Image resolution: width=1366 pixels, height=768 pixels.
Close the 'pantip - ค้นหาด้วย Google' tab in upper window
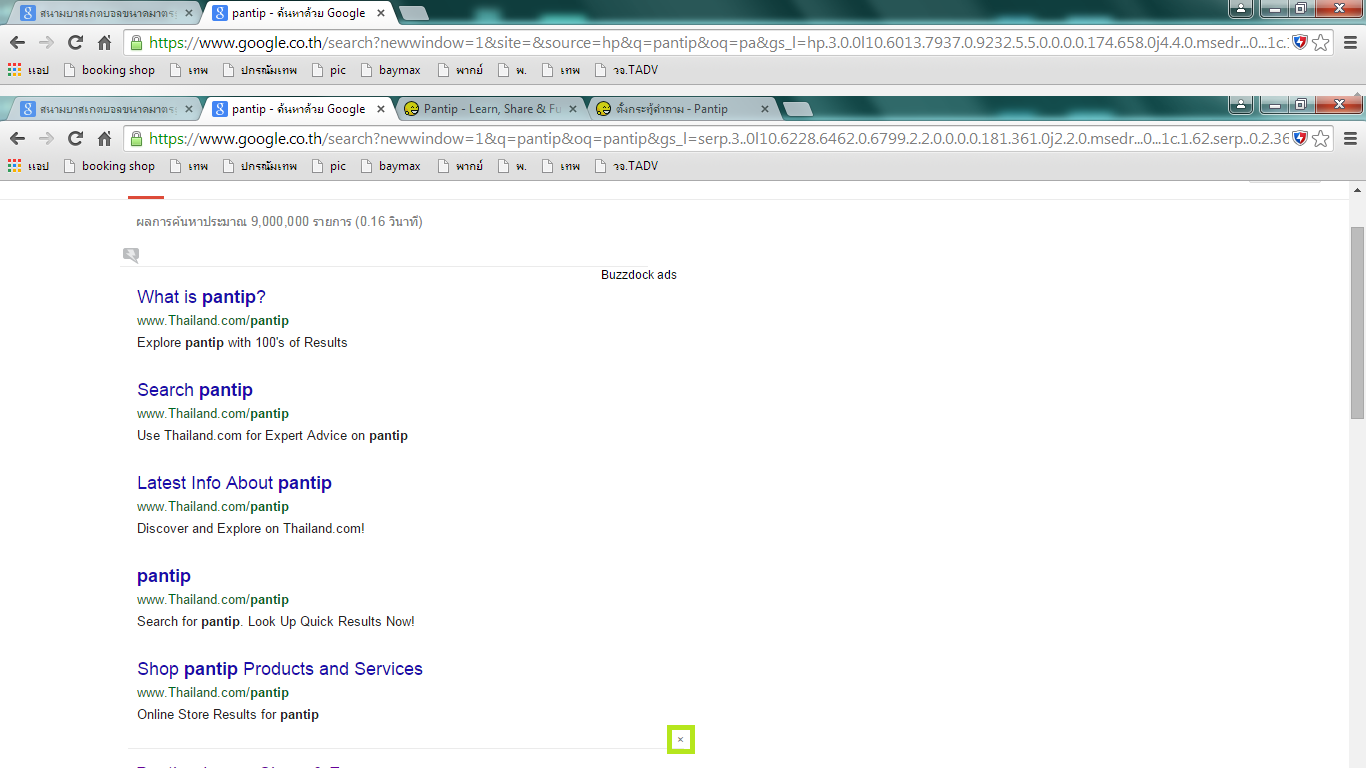tap(380, 13)
